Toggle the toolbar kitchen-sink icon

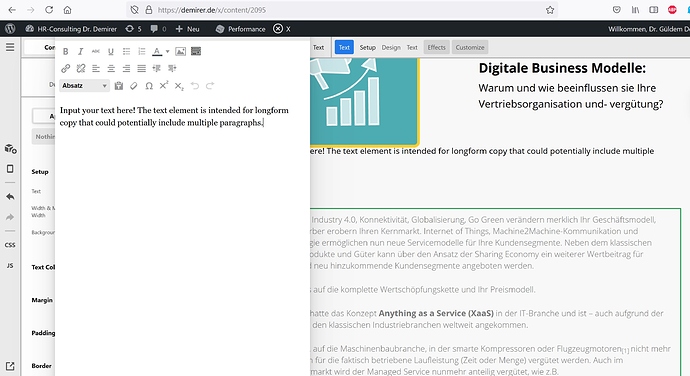click(x=196, y=52)
